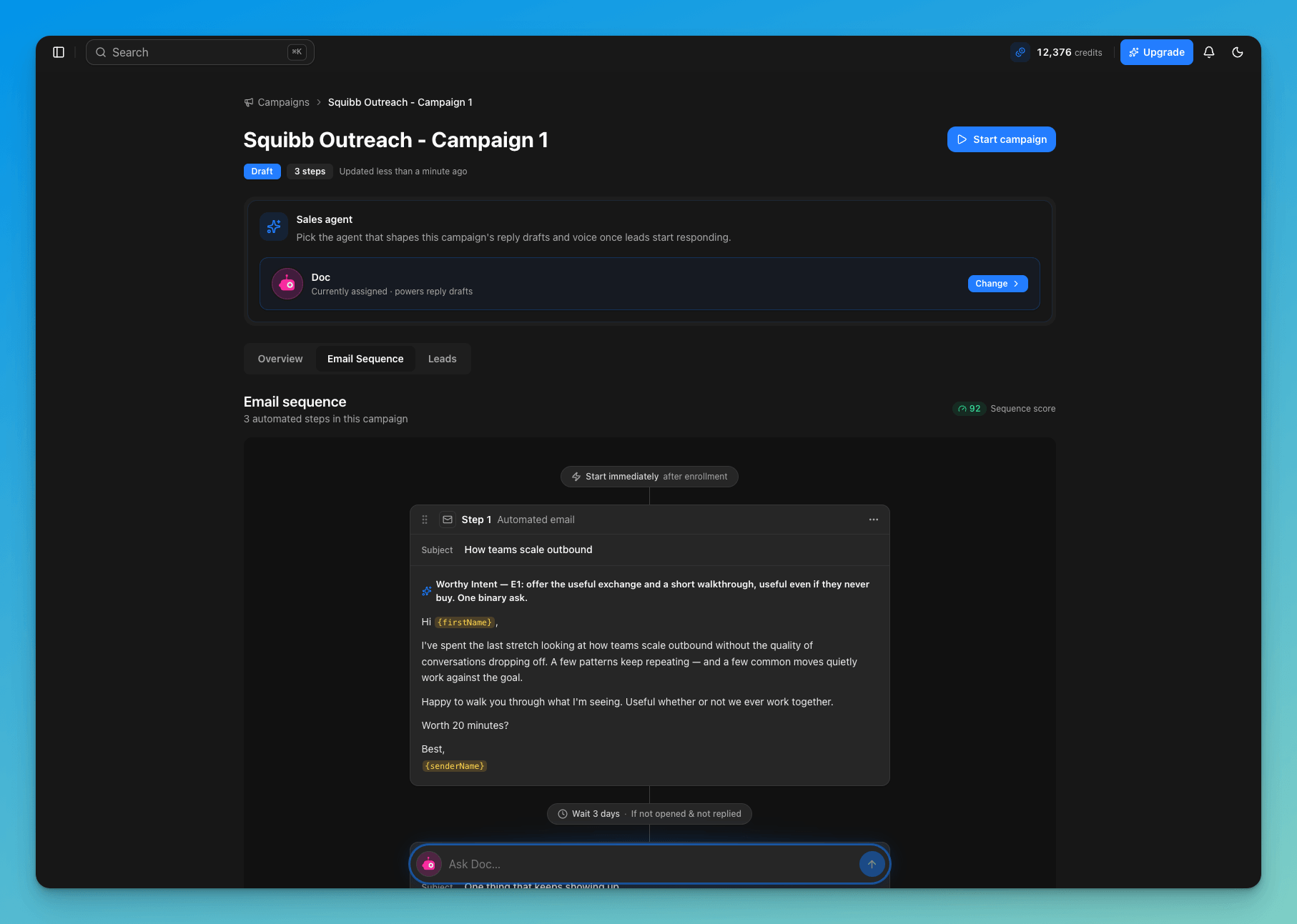Image resolution: width=1297 pixels, height=924 pixels.
Task: Toggle the sidebar panel icon
Action: coord(59,52)
